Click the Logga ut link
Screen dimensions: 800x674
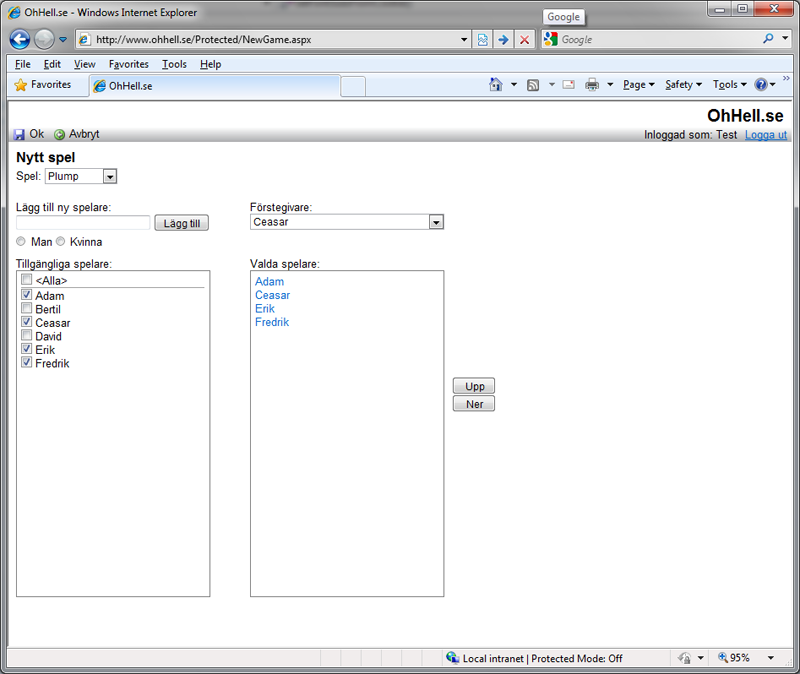point(765,135)
